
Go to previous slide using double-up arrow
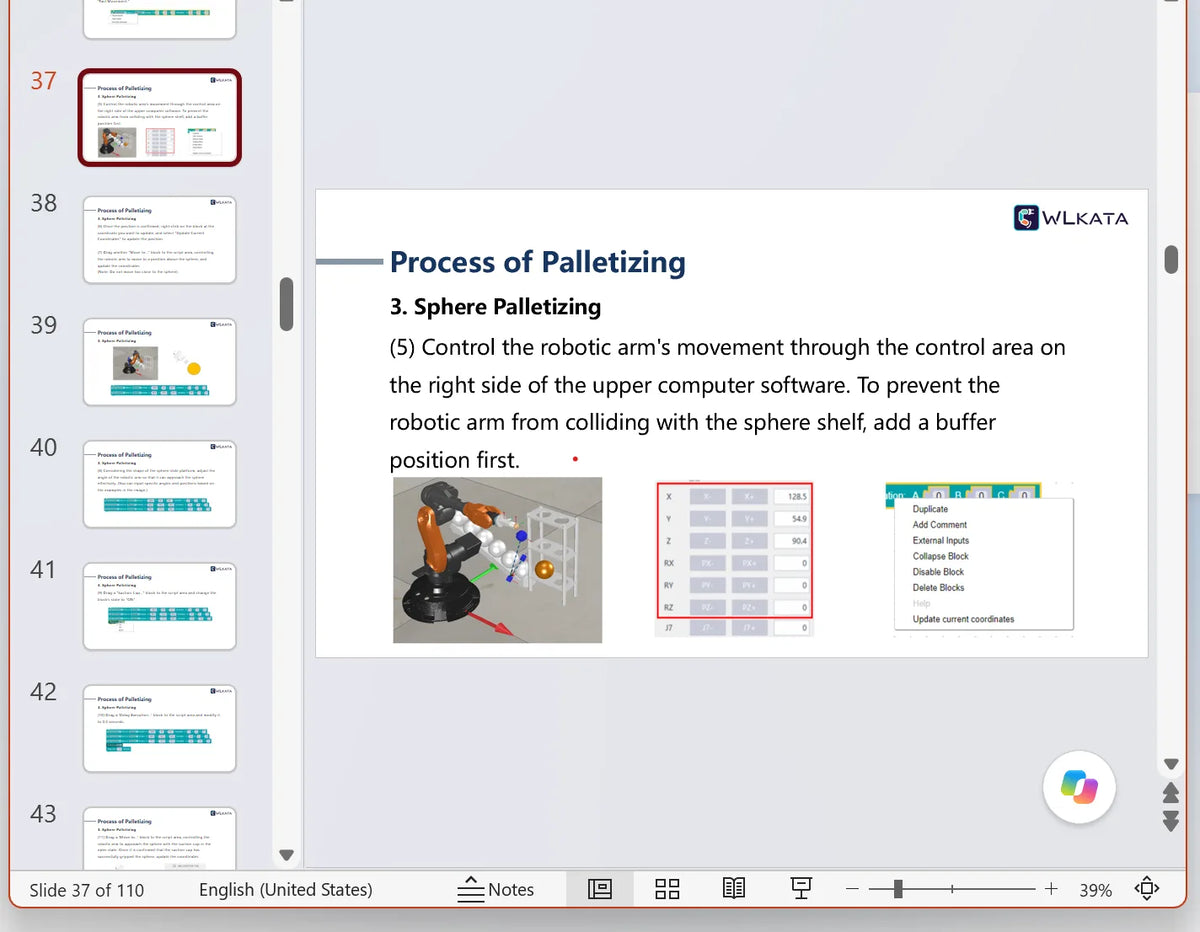(1171, 793)
